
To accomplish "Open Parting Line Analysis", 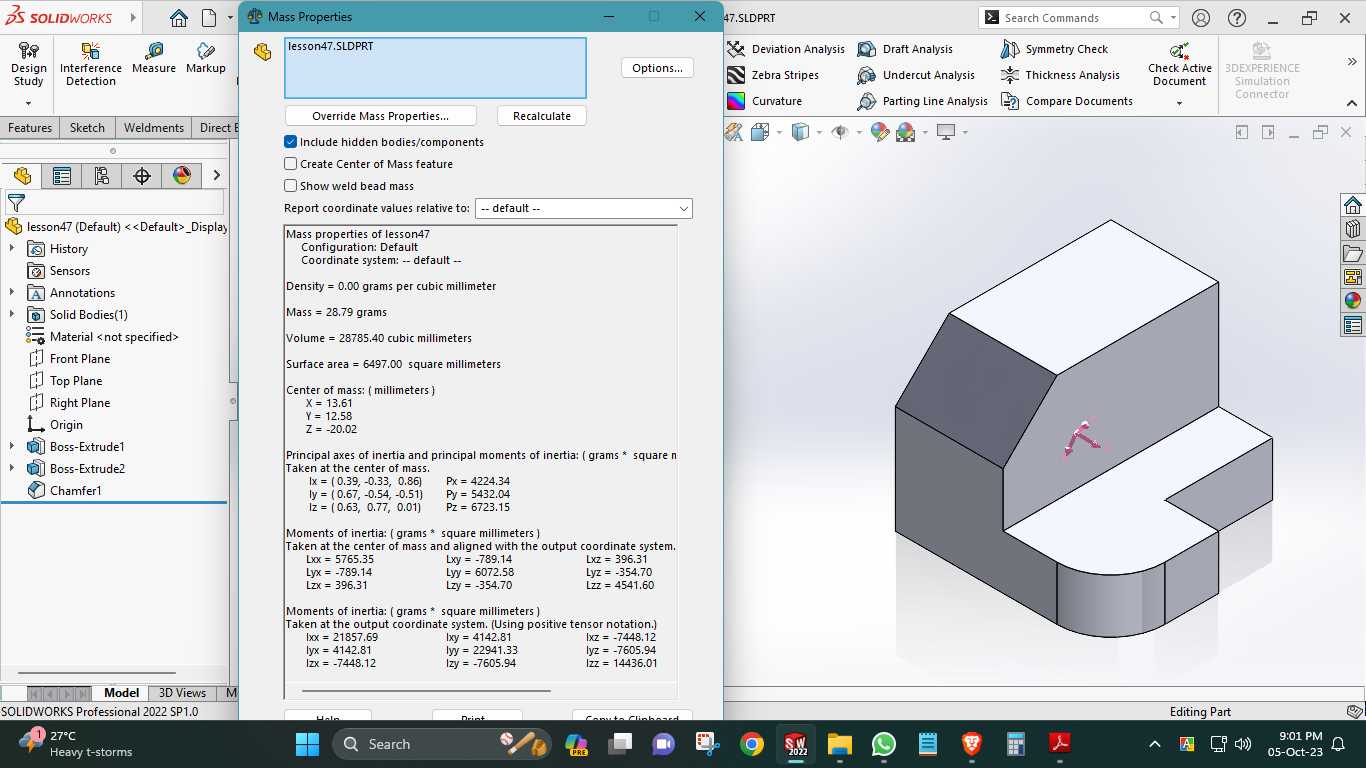I will (x=923, y=101).
